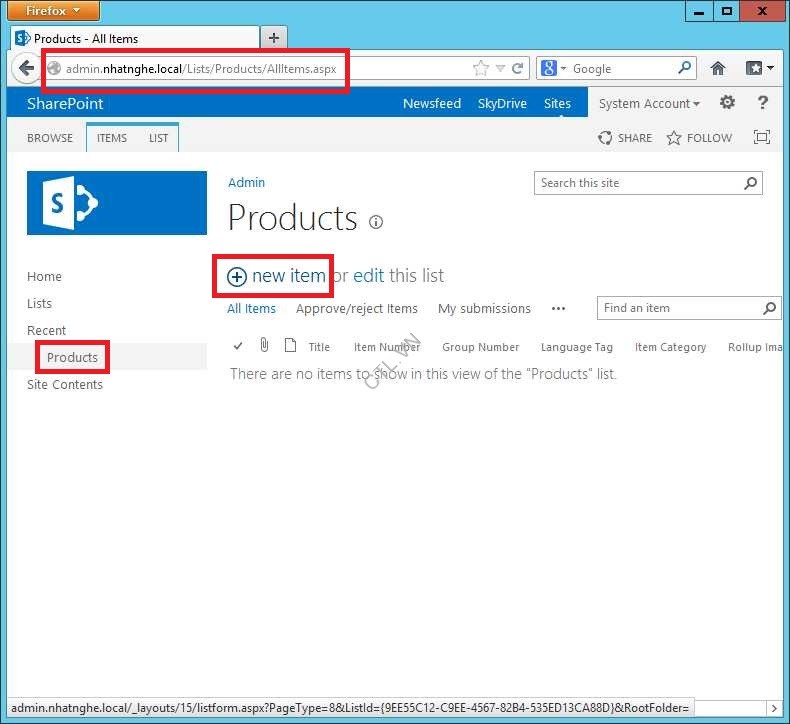Click the Find an item search box
790x724 pixels.
click(680, 308)
